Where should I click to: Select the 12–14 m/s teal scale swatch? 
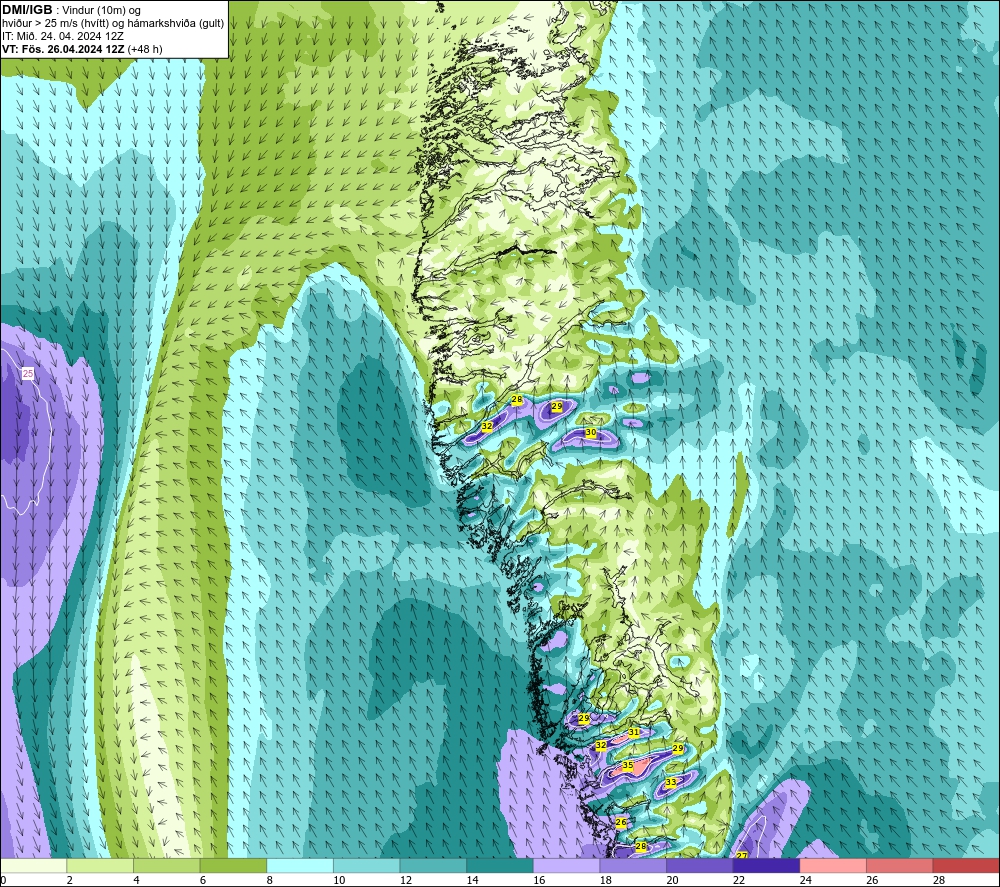click(433, 865)
